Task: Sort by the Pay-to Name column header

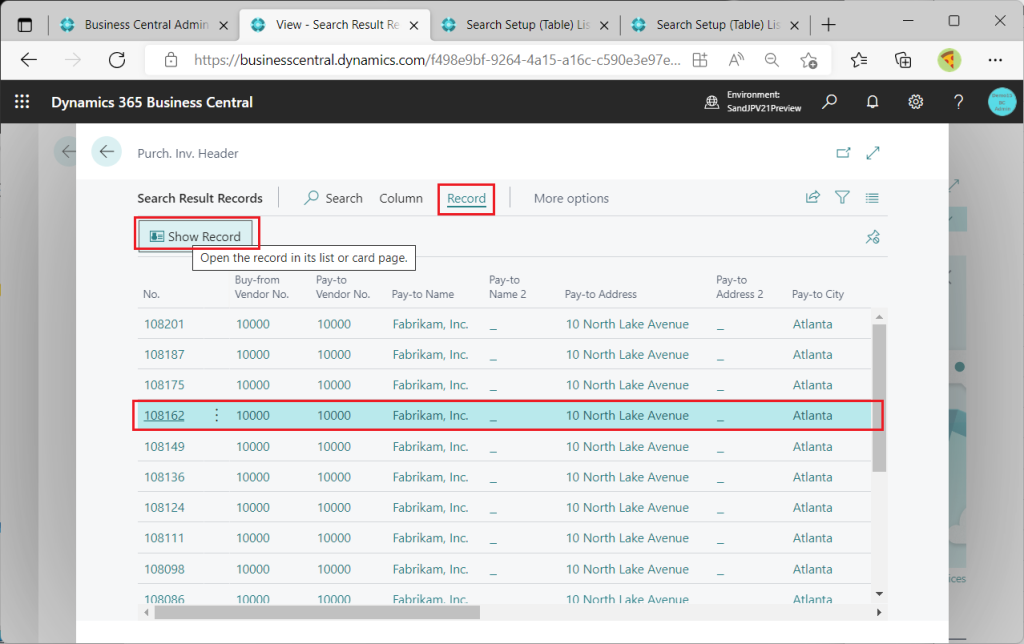Action: point(423,294)
